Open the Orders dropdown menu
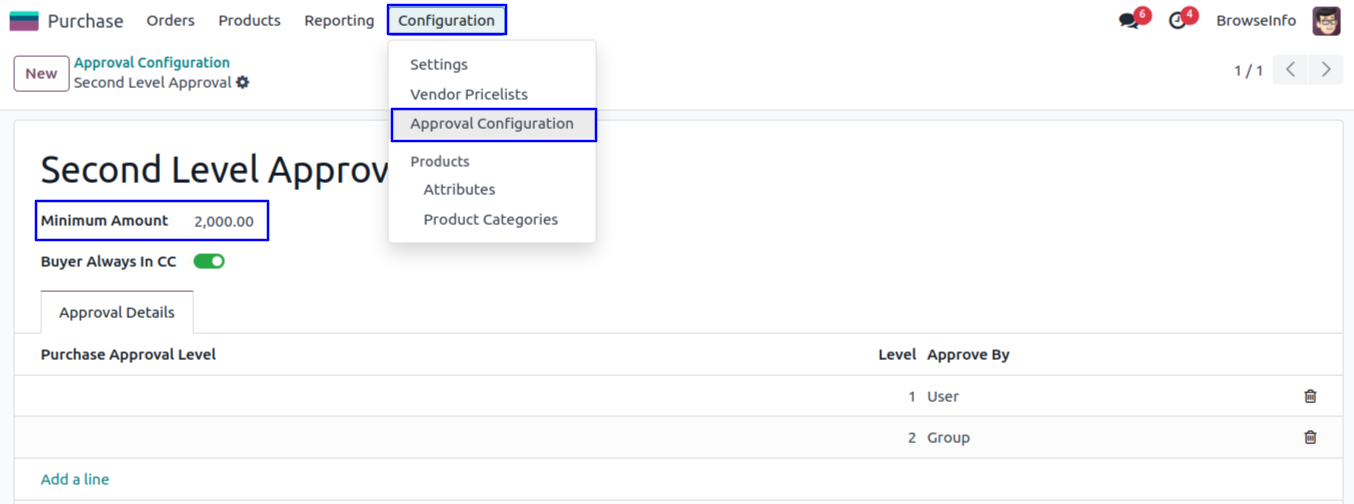Image resolution: width=1354 pixels, height=504 pixels. click(170, 20)
